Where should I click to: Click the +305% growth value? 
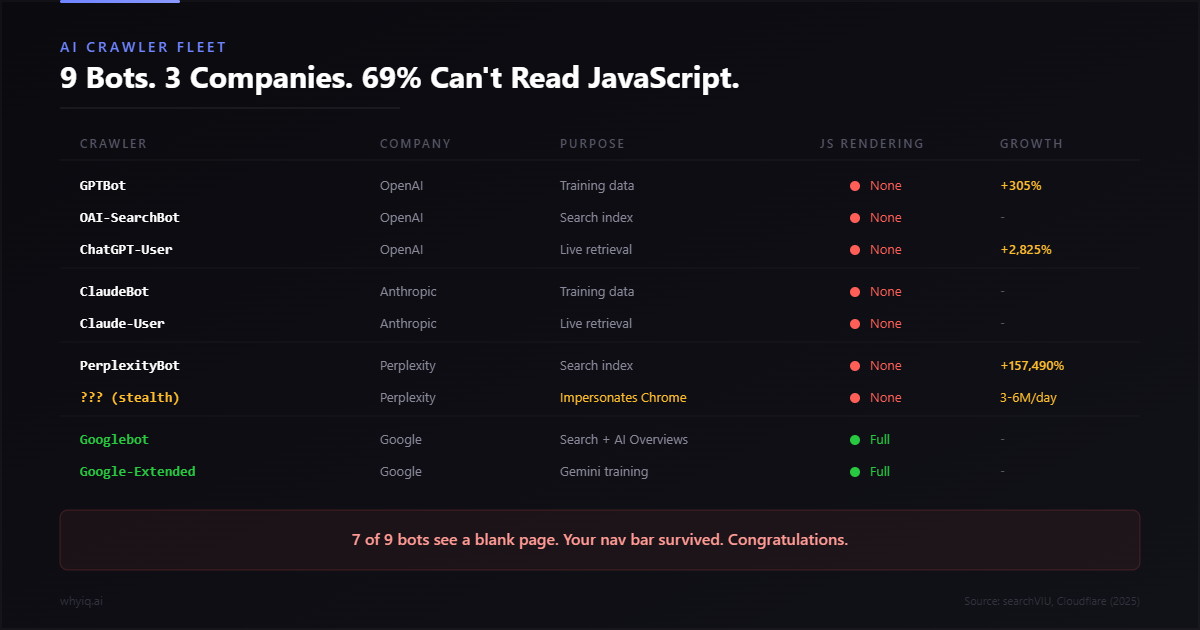pos(1021,186)
